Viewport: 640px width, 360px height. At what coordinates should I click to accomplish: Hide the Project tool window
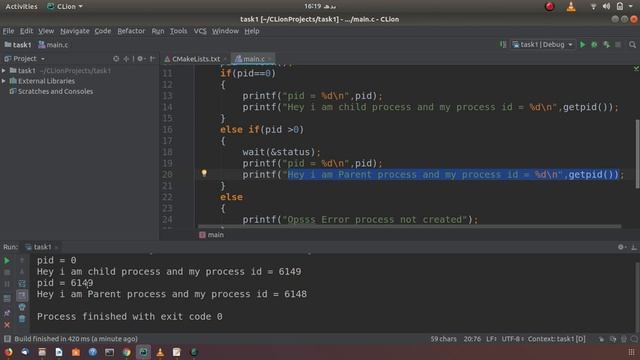point(152,59)
